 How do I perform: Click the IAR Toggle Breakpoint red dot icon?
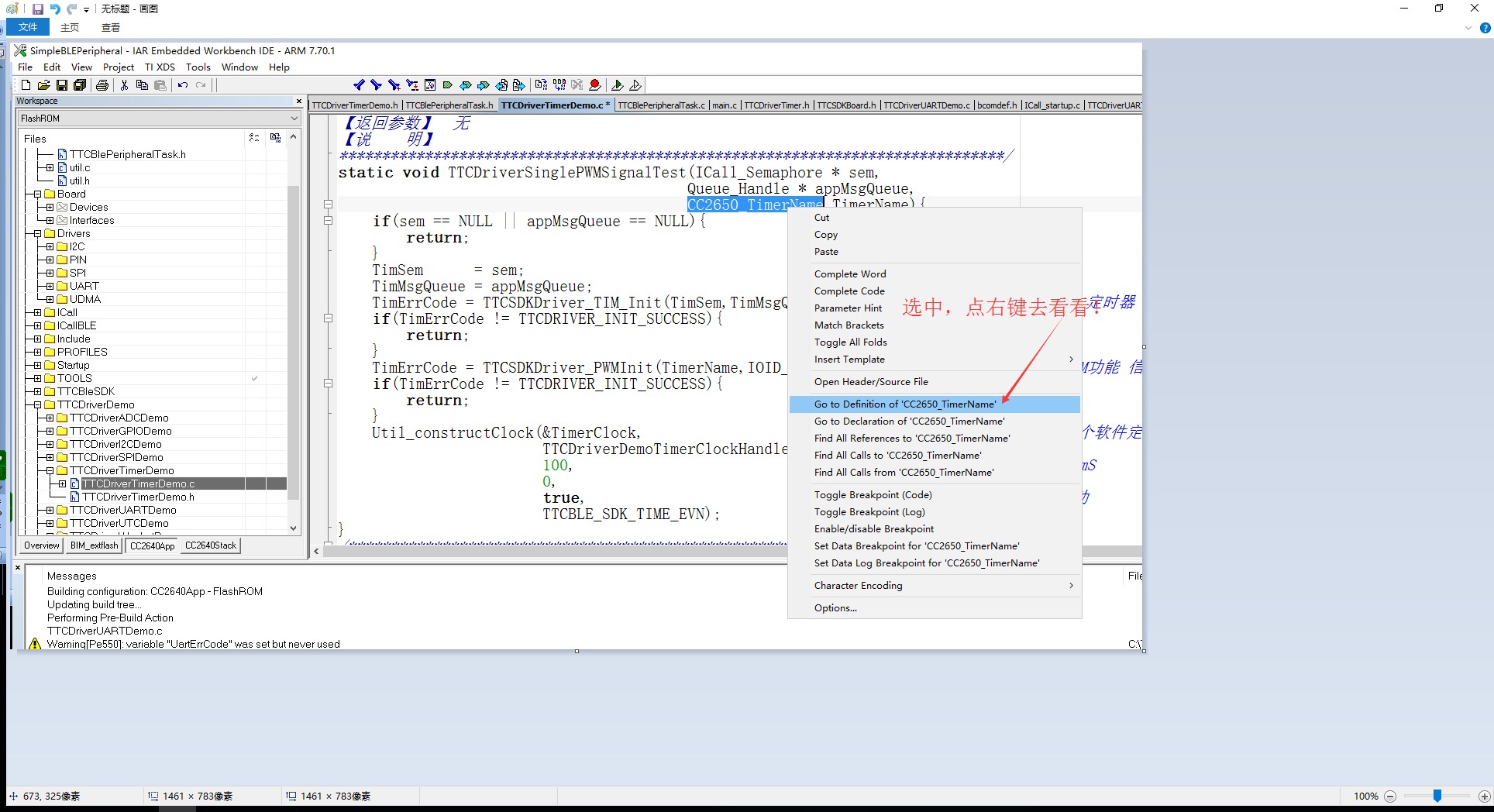click(x=595, y=85)
